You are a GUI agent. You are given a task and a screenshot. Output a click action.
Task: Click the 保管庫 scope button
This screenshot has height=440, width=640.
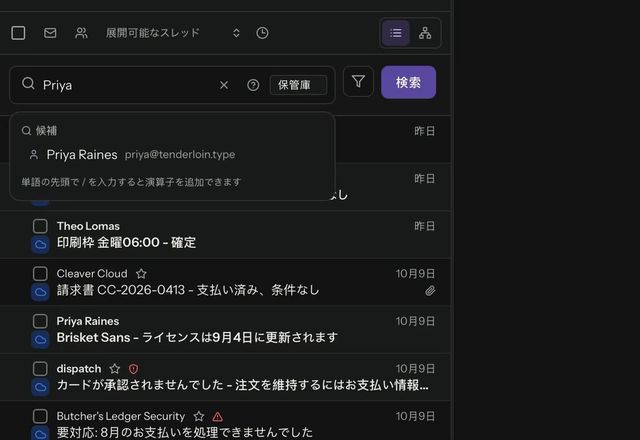point(298,85)
